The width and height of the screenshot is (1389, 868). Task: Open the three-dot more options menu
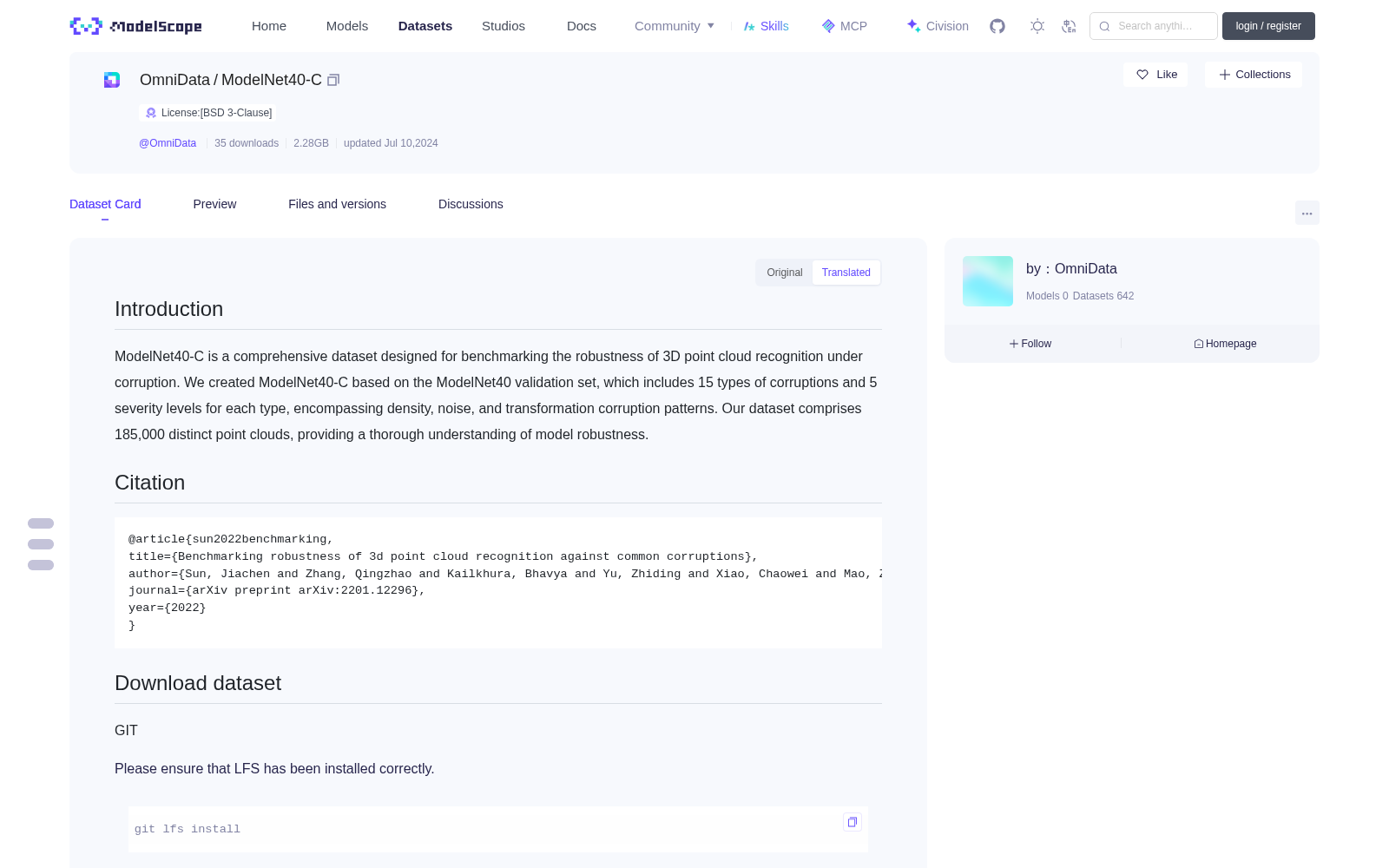[x=1307, y=213]
